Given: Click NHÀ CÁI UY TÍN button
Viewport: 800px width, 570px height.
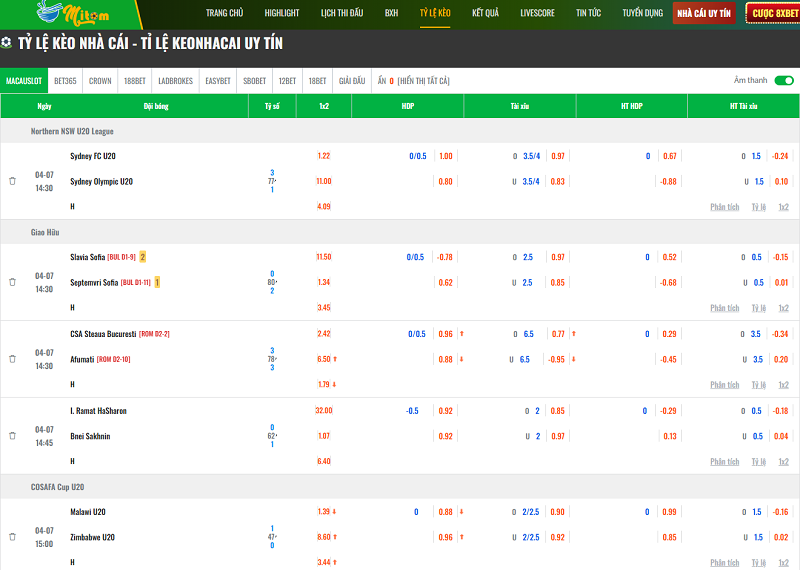Looking at the screenshot, I should click(704, 13).
